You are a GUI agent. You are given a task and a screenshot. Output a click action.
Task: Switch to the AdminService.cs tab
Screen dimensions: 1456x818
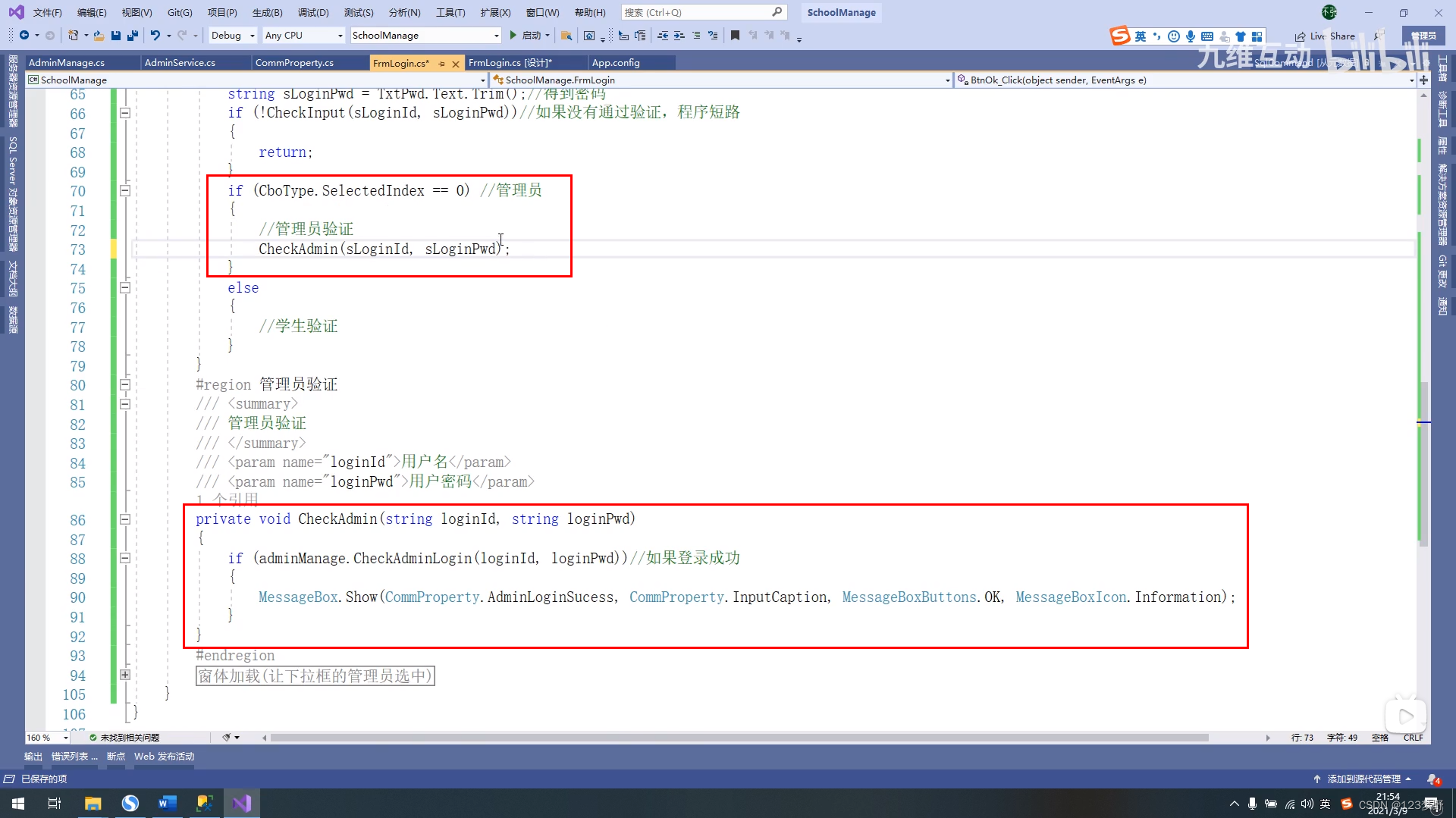pyautogui.click(x=180, y=63)
